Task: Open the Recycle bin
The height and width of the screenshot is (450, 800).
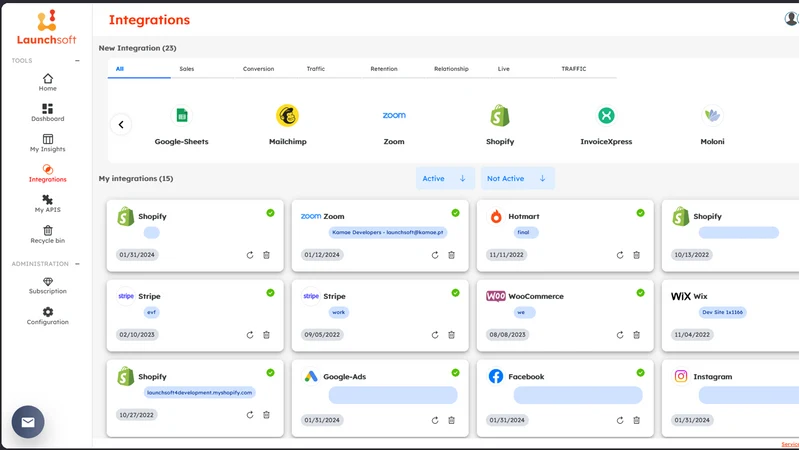Action: 47,234
